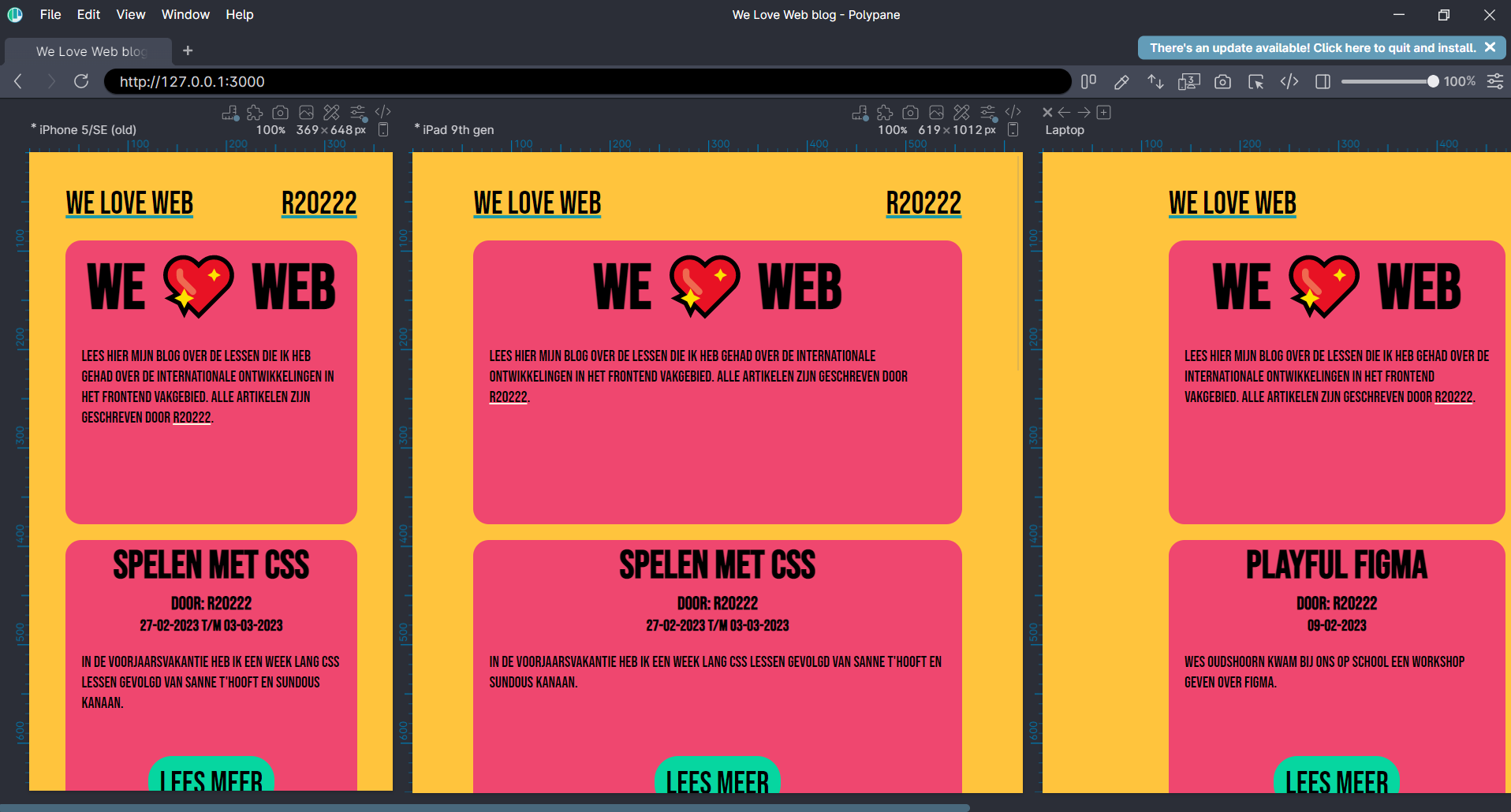
Task: Open the color picker eyedropper tool
Action: (1121, 81)
